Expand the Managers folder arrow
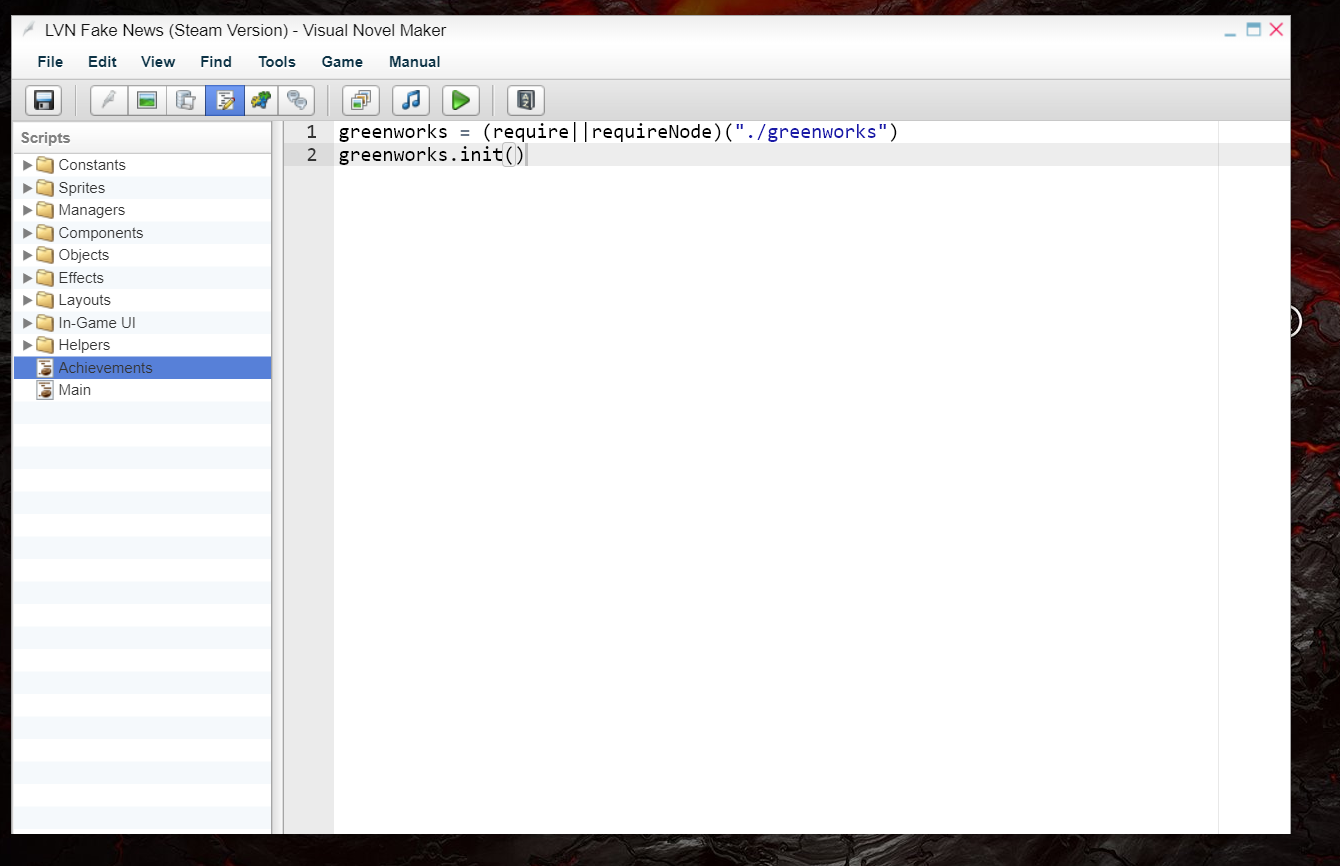 (x=27, y=210)
